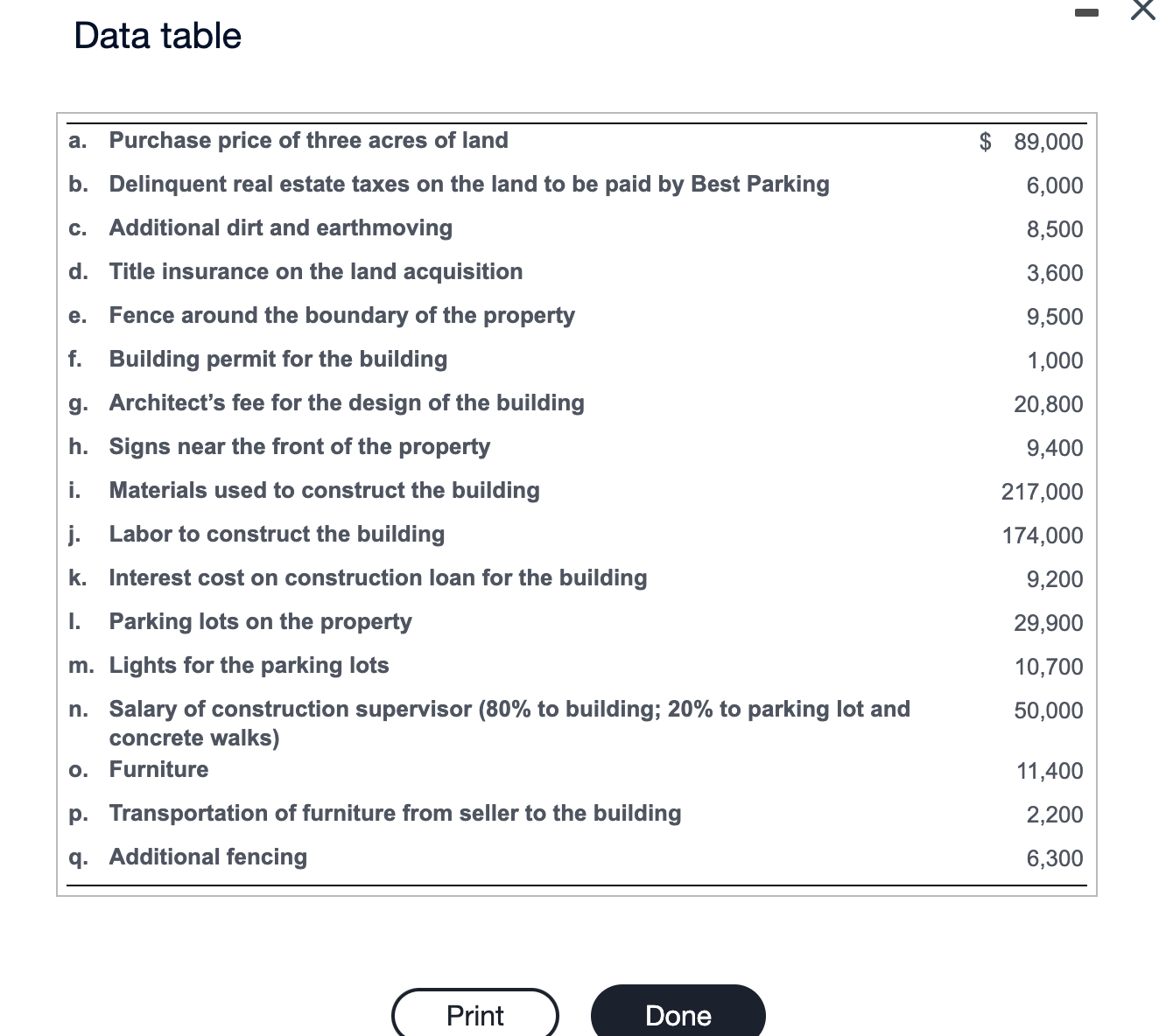The width and height of the screenshot is (1173, 1036).
Task: Select the Parking lots on the property row
Action: pos(260,621)
